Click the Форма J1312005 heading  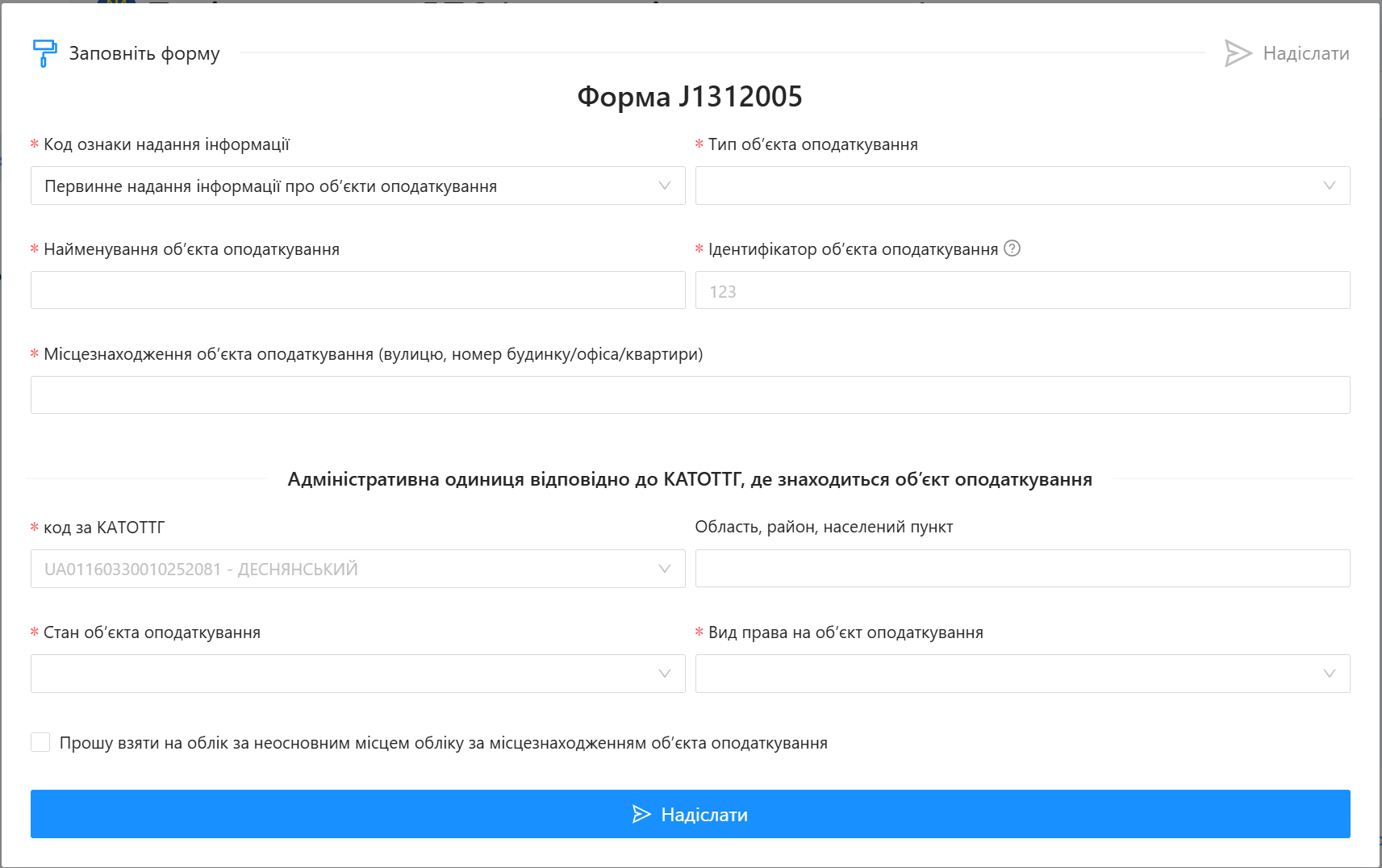tap(690, 97)
